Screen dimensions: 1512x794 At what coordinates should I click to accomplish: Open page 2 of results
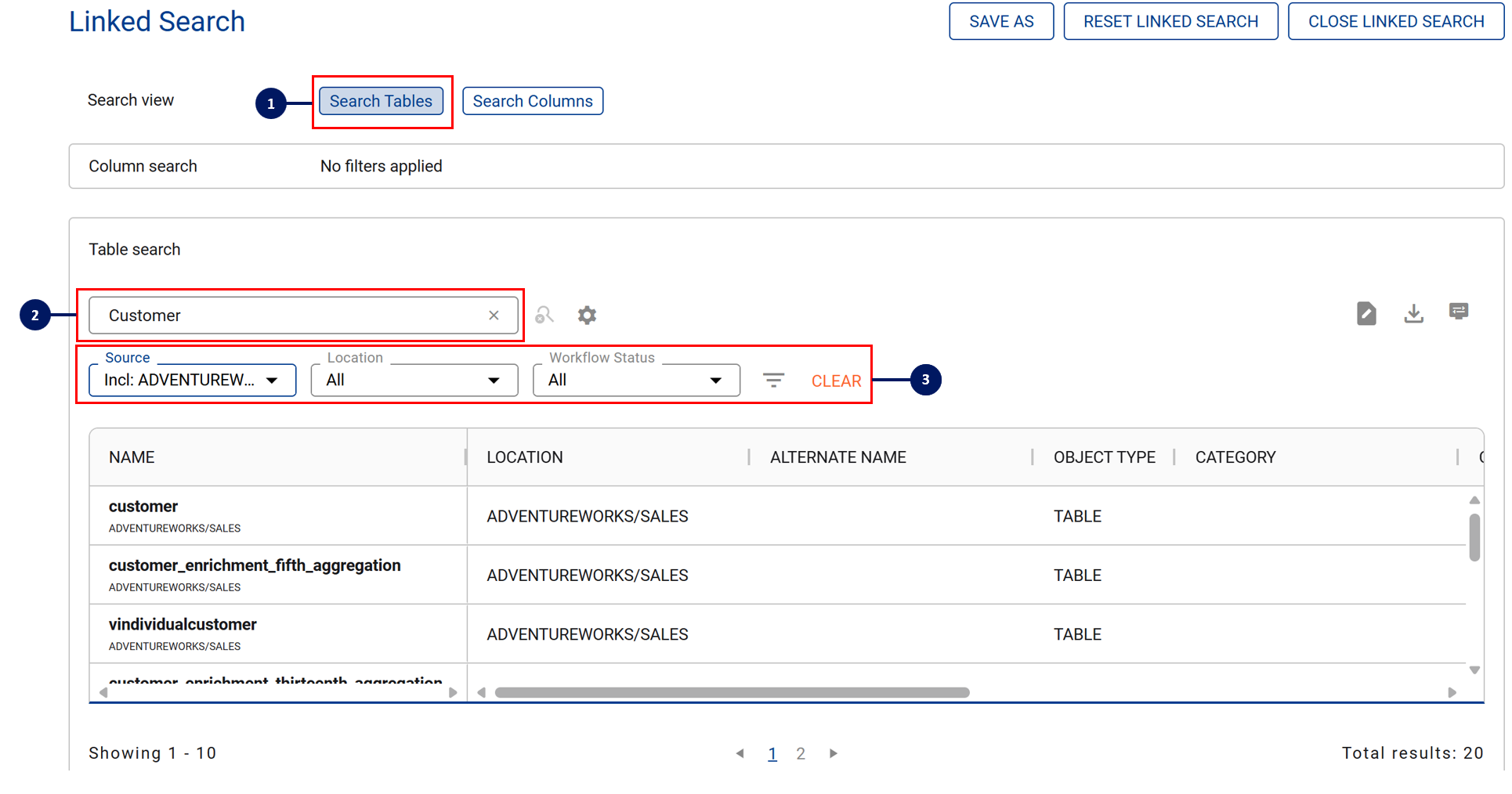coord(801,753)
